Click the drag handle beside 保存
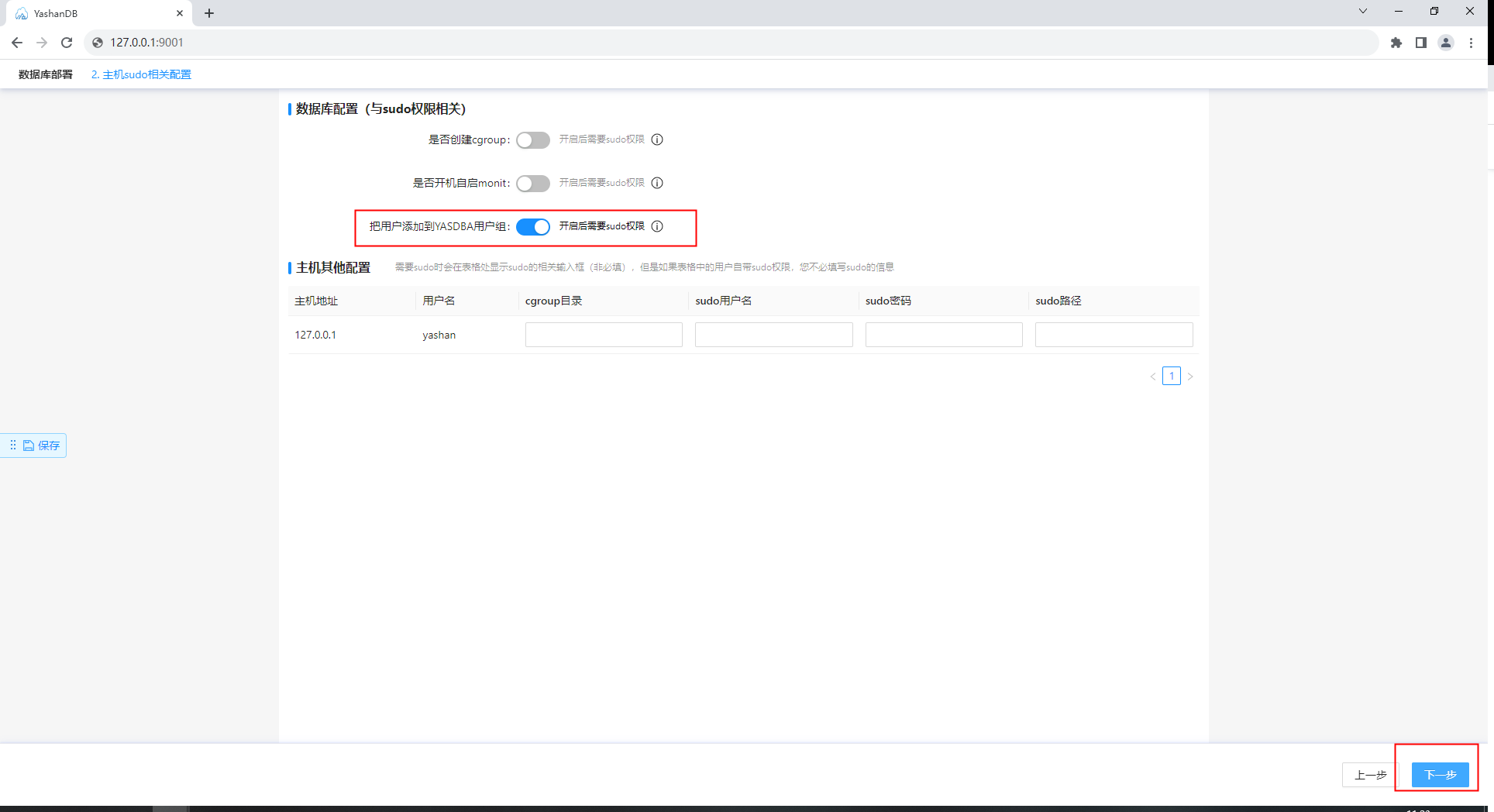 click(x=12, y=445)
